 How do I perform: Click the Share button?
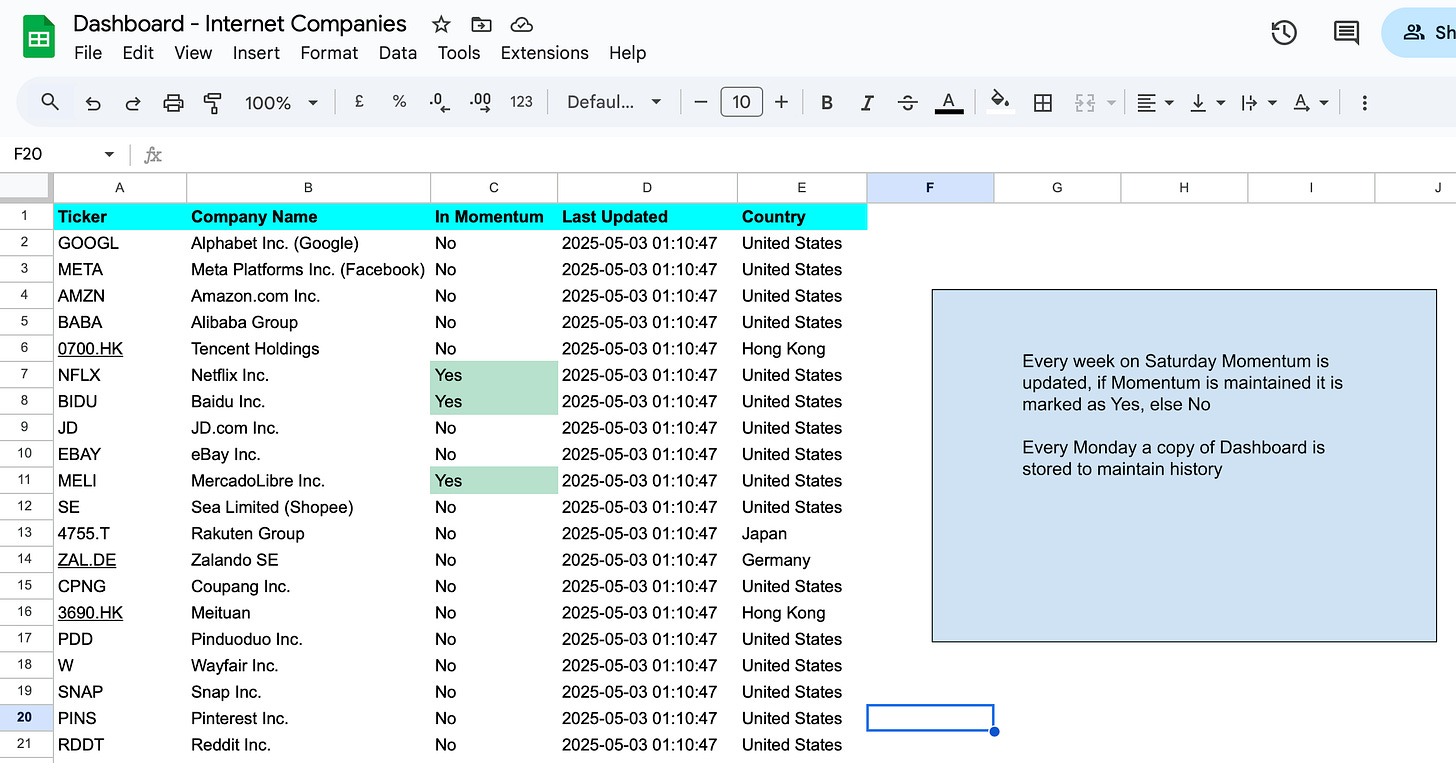[1419, 32]
